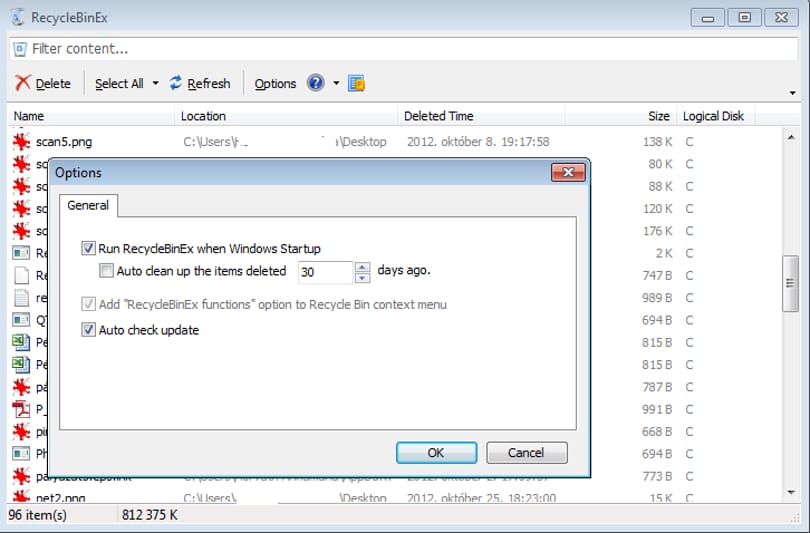
Task: Click the 120 K size cell
Action: coord(657,209)
